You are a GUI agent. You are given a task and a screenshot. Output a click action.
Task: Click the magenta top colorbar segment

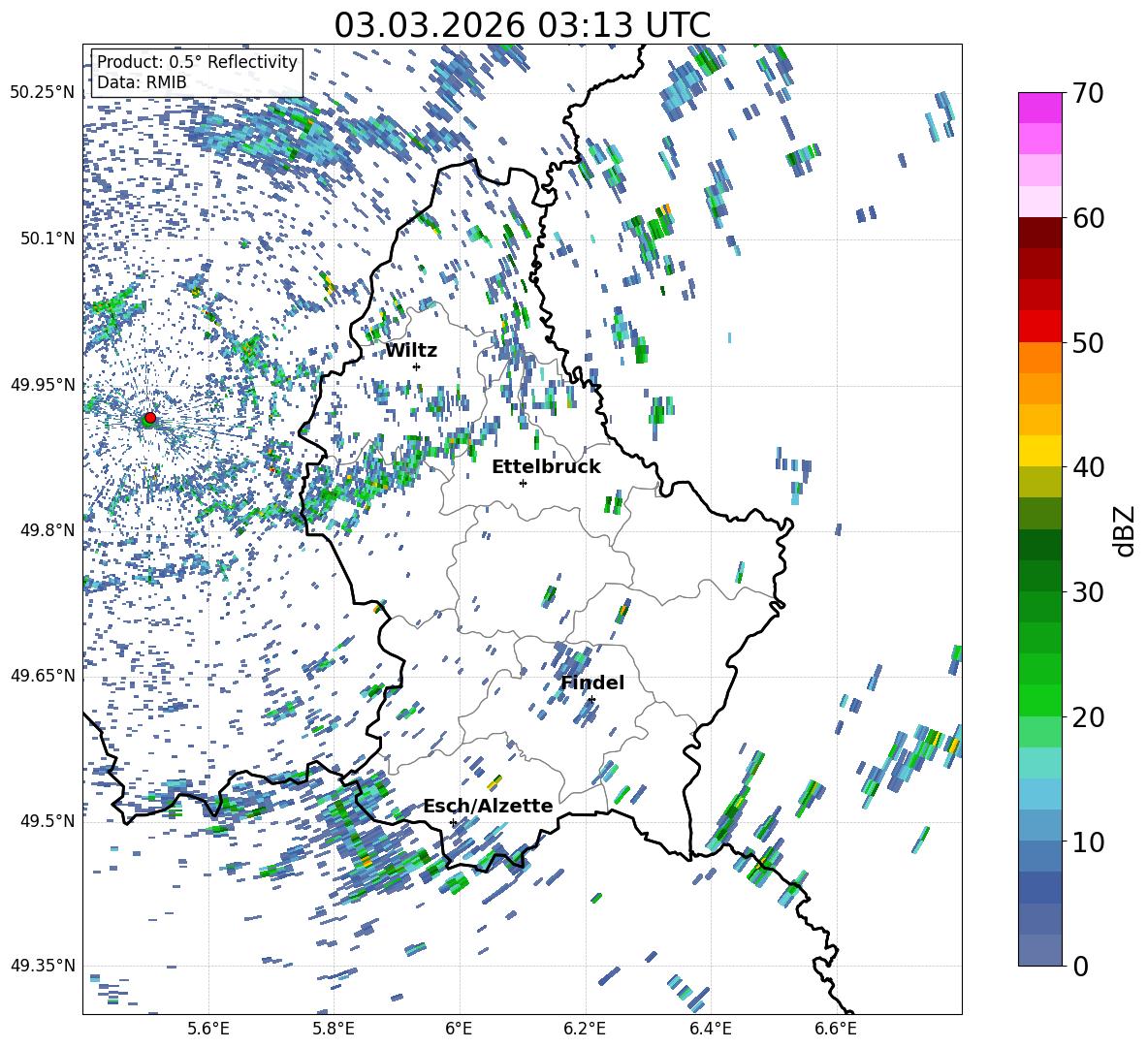click(x=1040, y=108)
